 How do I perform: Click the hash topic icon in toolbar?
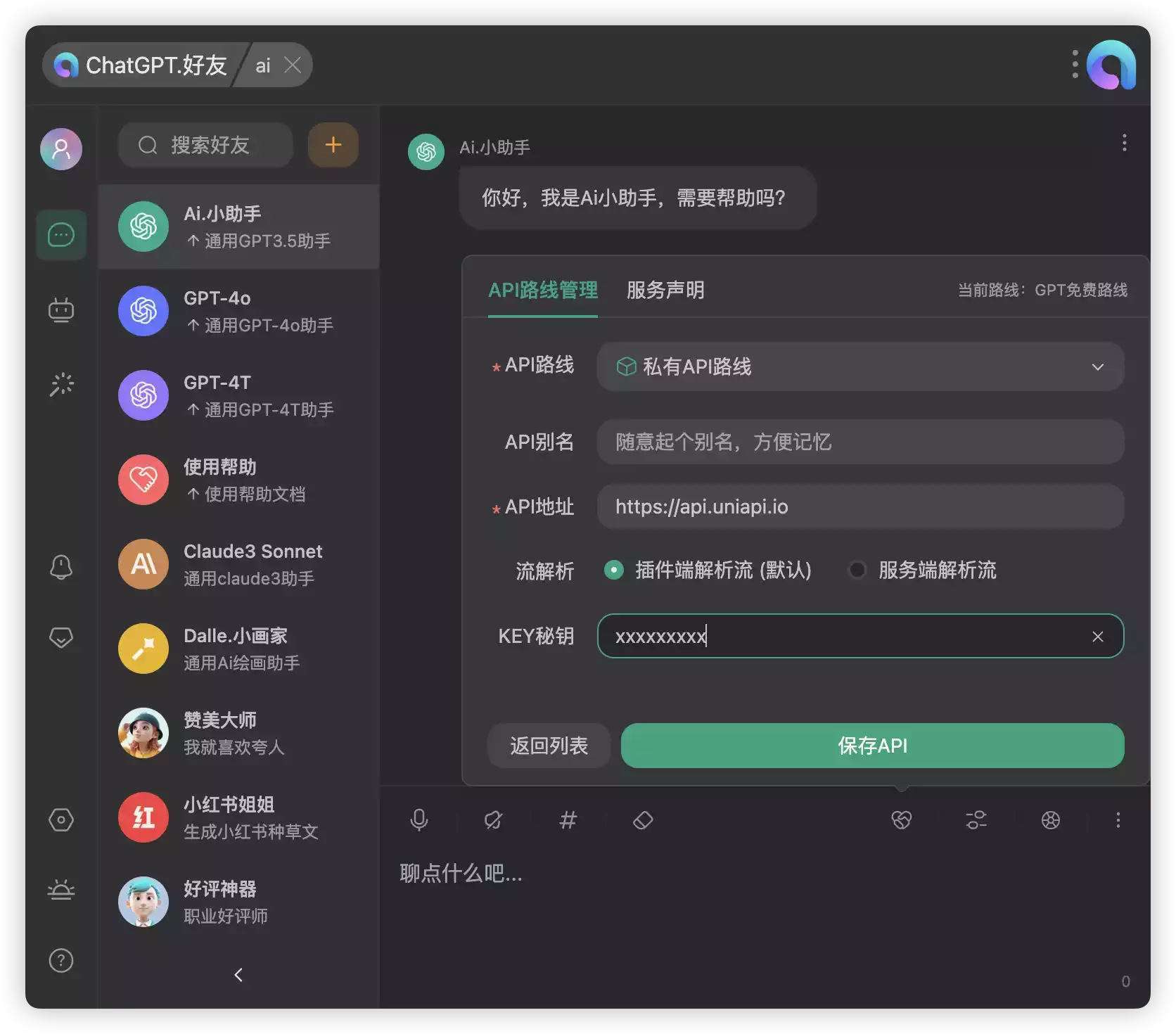pyautogui.click(x=568, y=820)
